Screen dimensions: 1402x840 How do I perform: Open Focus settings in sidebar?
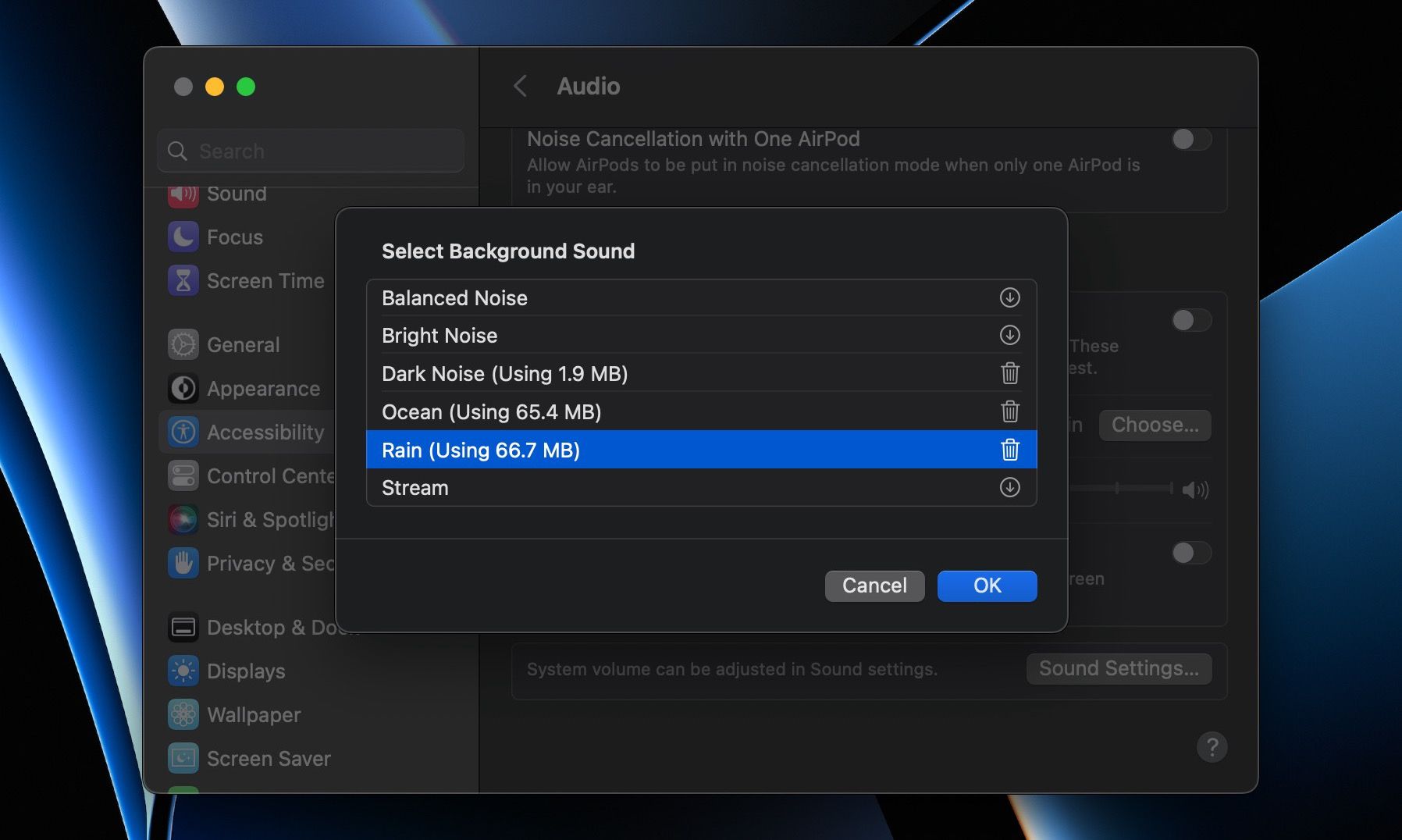point(234,237)
